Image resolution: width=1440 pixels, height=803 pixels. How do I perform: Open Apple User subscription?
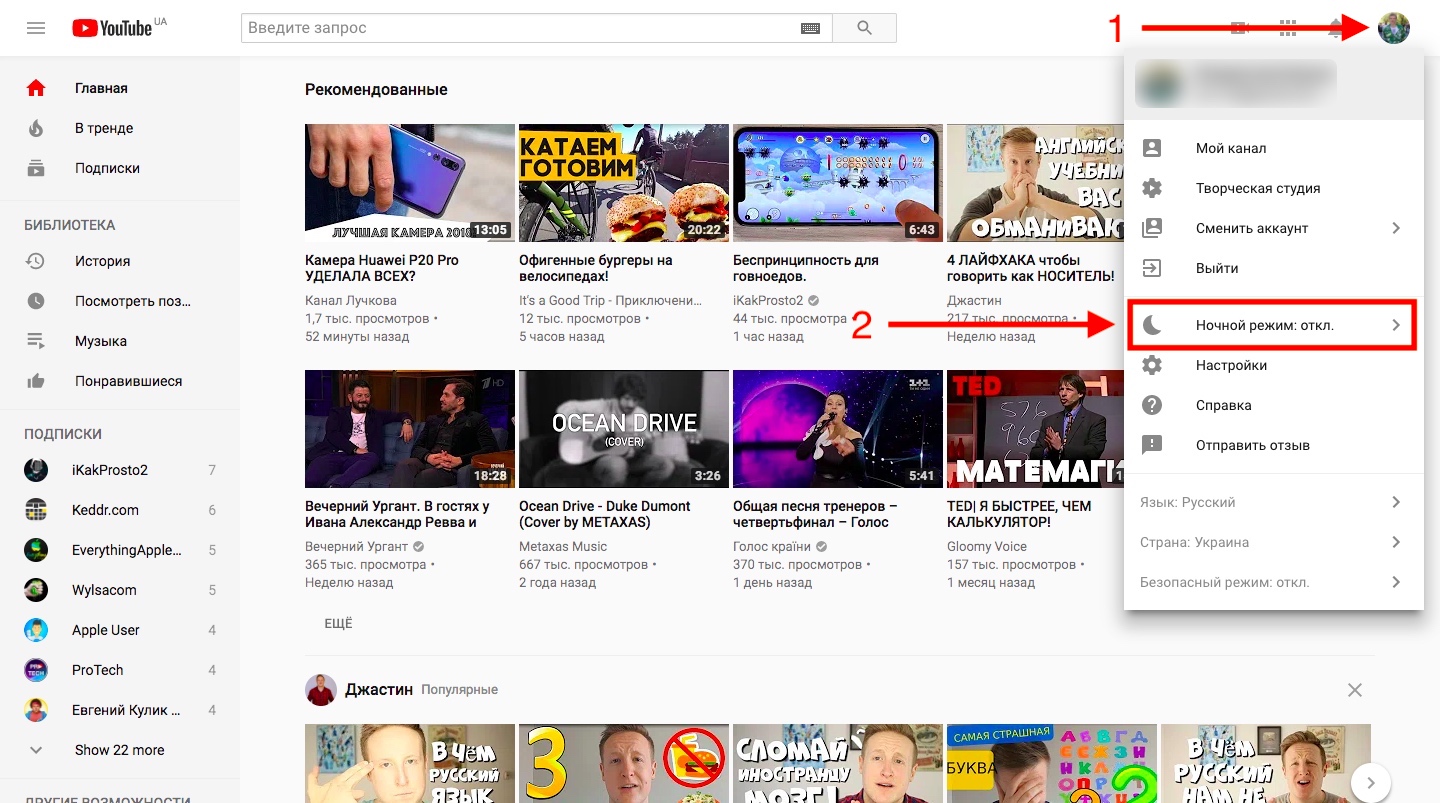(x=120, y=630)
